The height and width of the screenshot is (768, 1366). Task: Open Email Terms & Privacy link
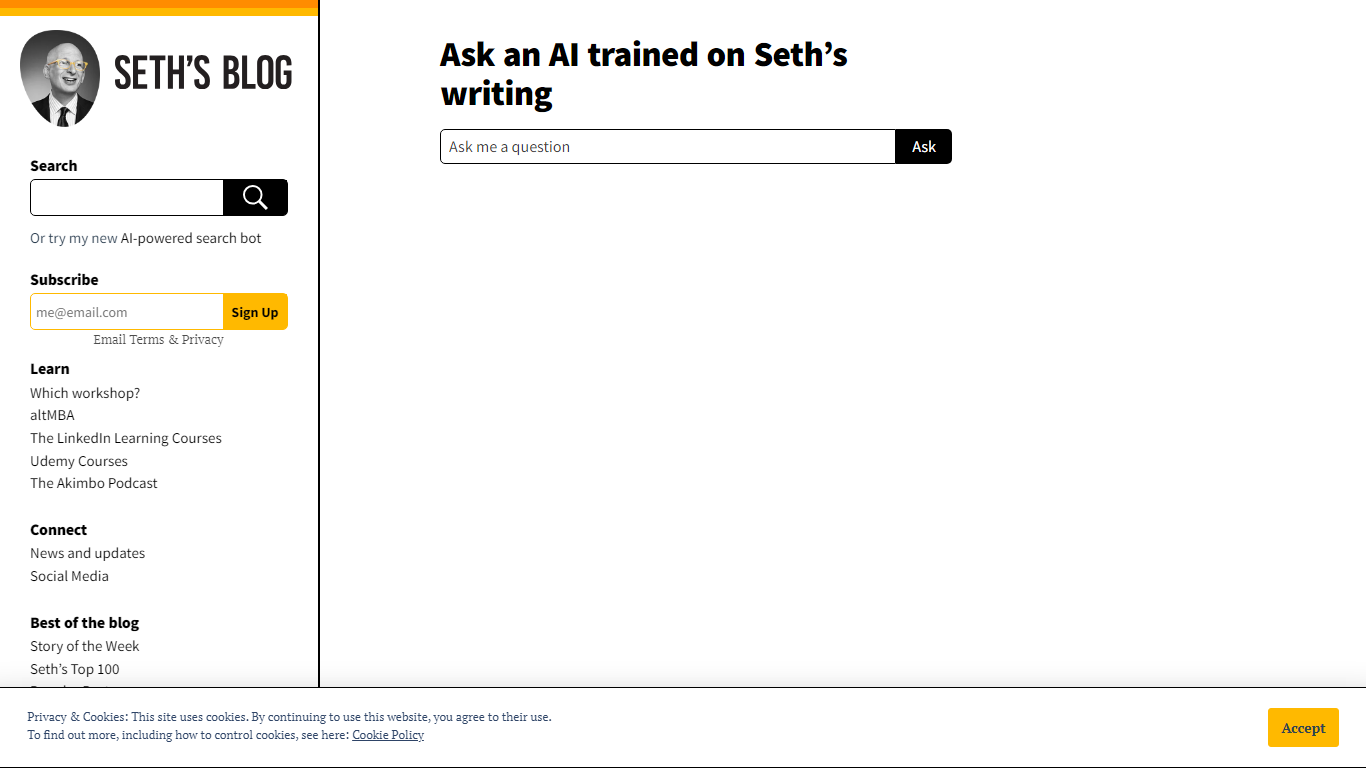tap(159, 340)
